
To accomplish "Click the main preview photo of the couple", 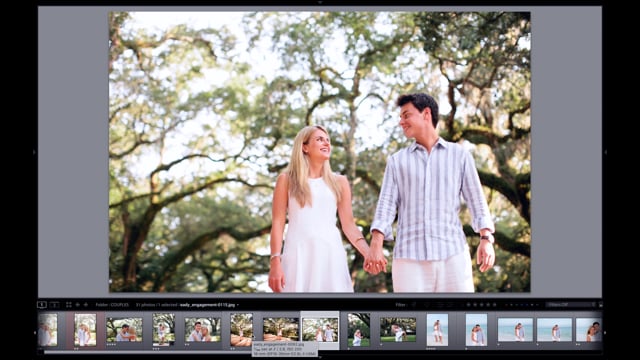I will [x=320, y=152].
